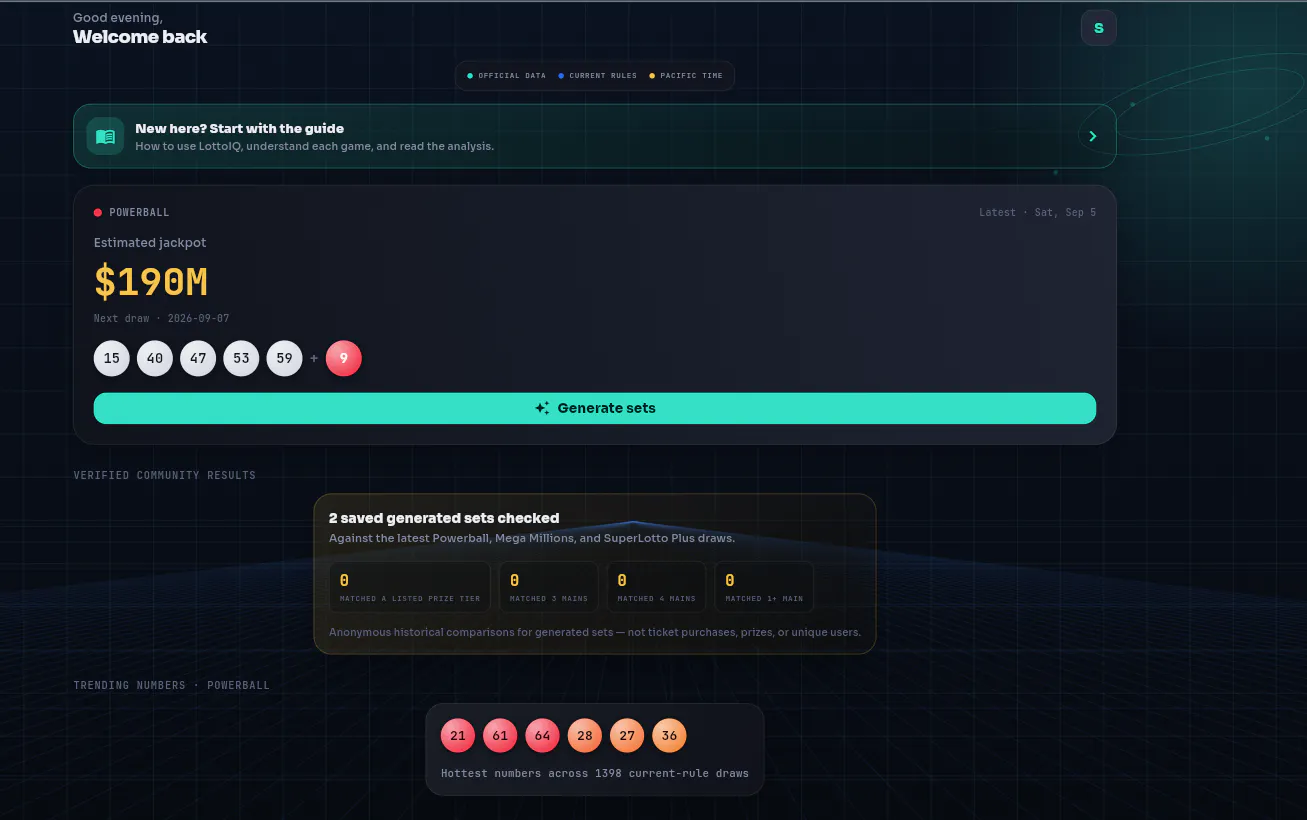Click the red dot beside Powerball
Viewport: 1307px width, 820px height.
pos(98,212)
